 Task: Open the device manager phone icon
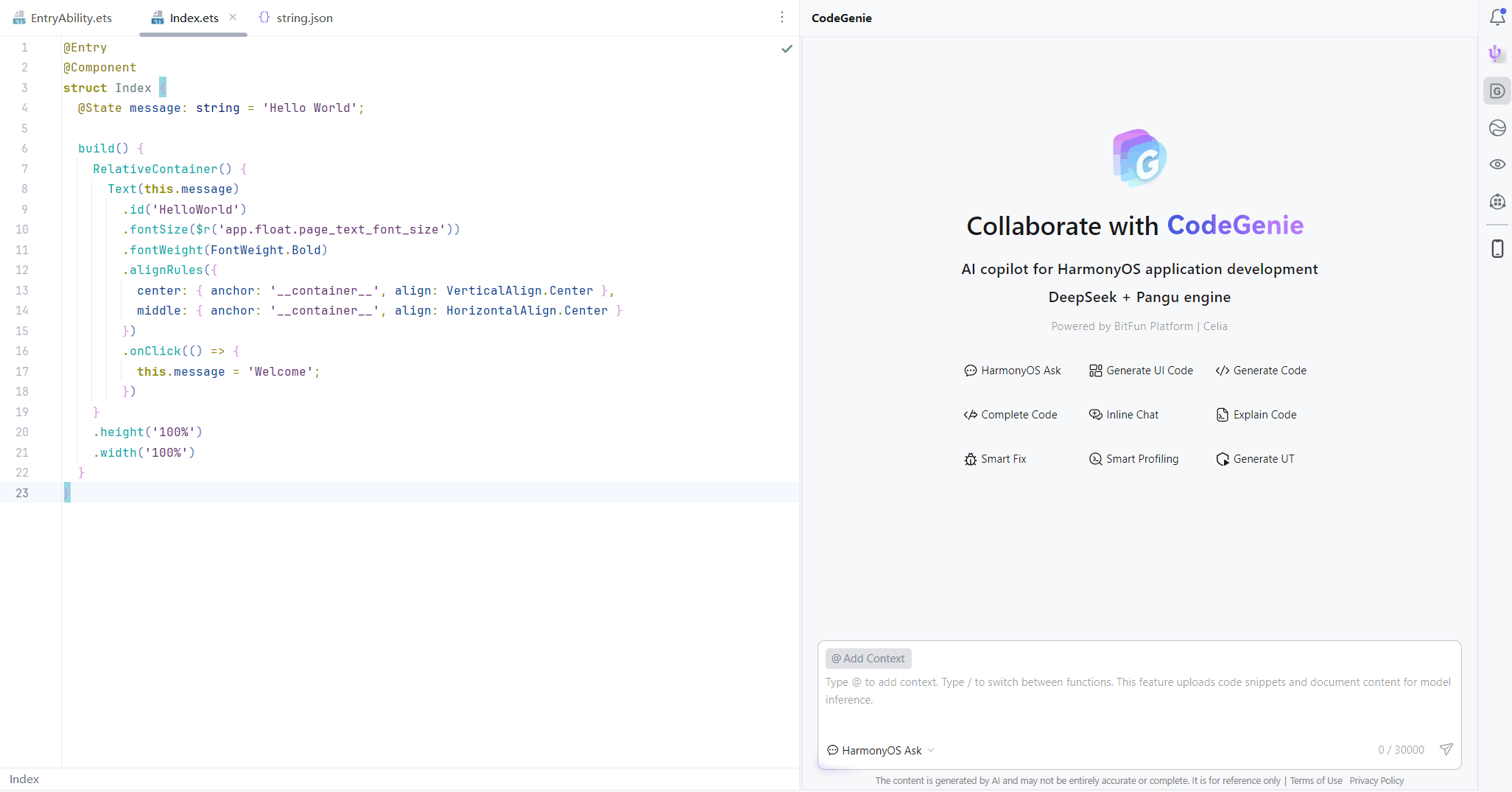[1497, 249]
